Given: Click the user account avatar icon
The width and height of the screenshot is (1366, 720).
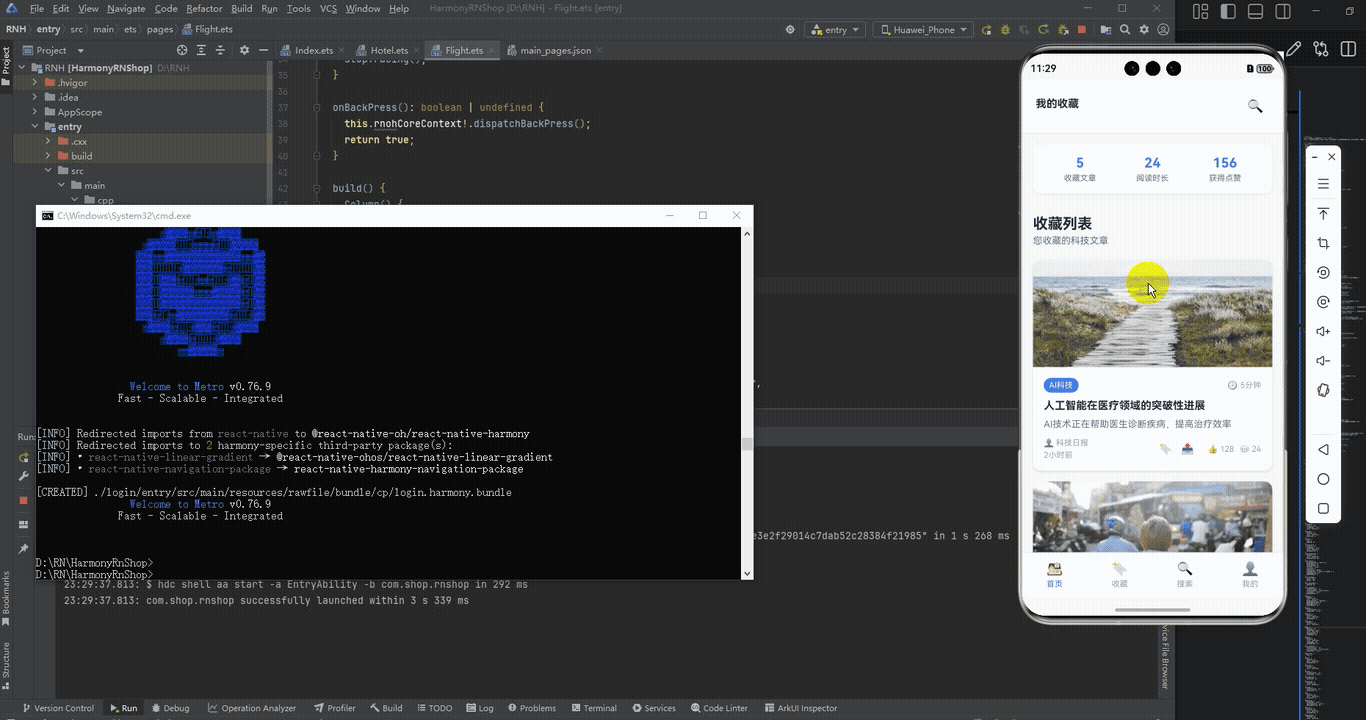Looking at the screenshot, I should point(1165,30).
